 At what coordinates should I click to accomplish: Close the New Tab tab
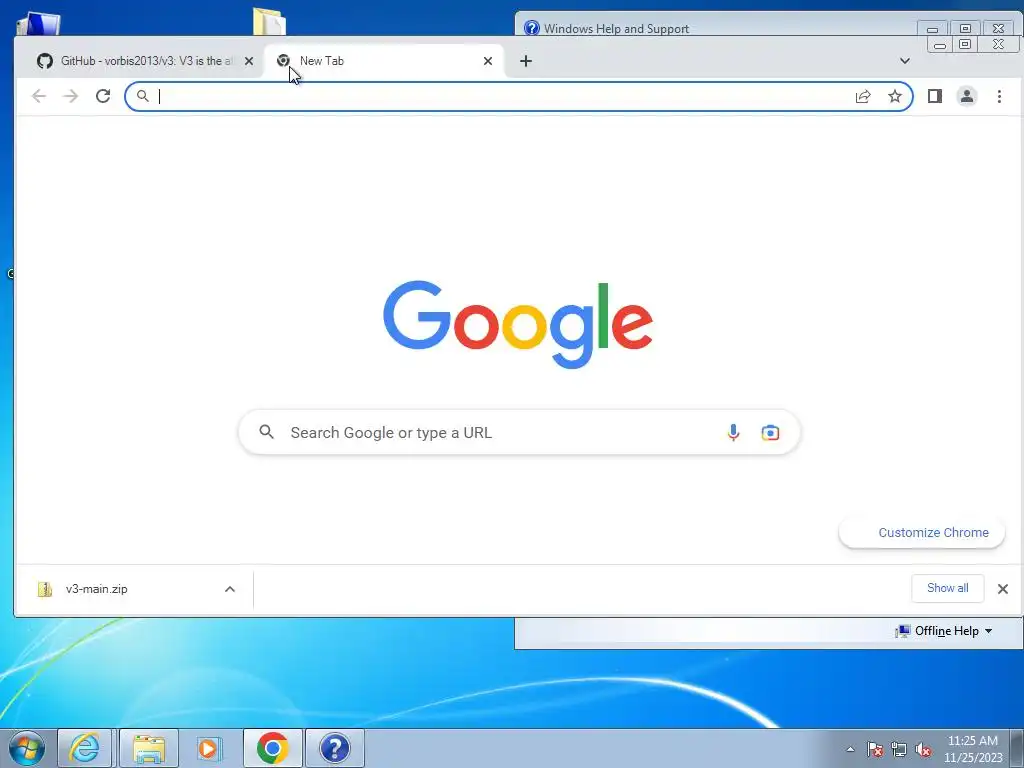(488, 61)
